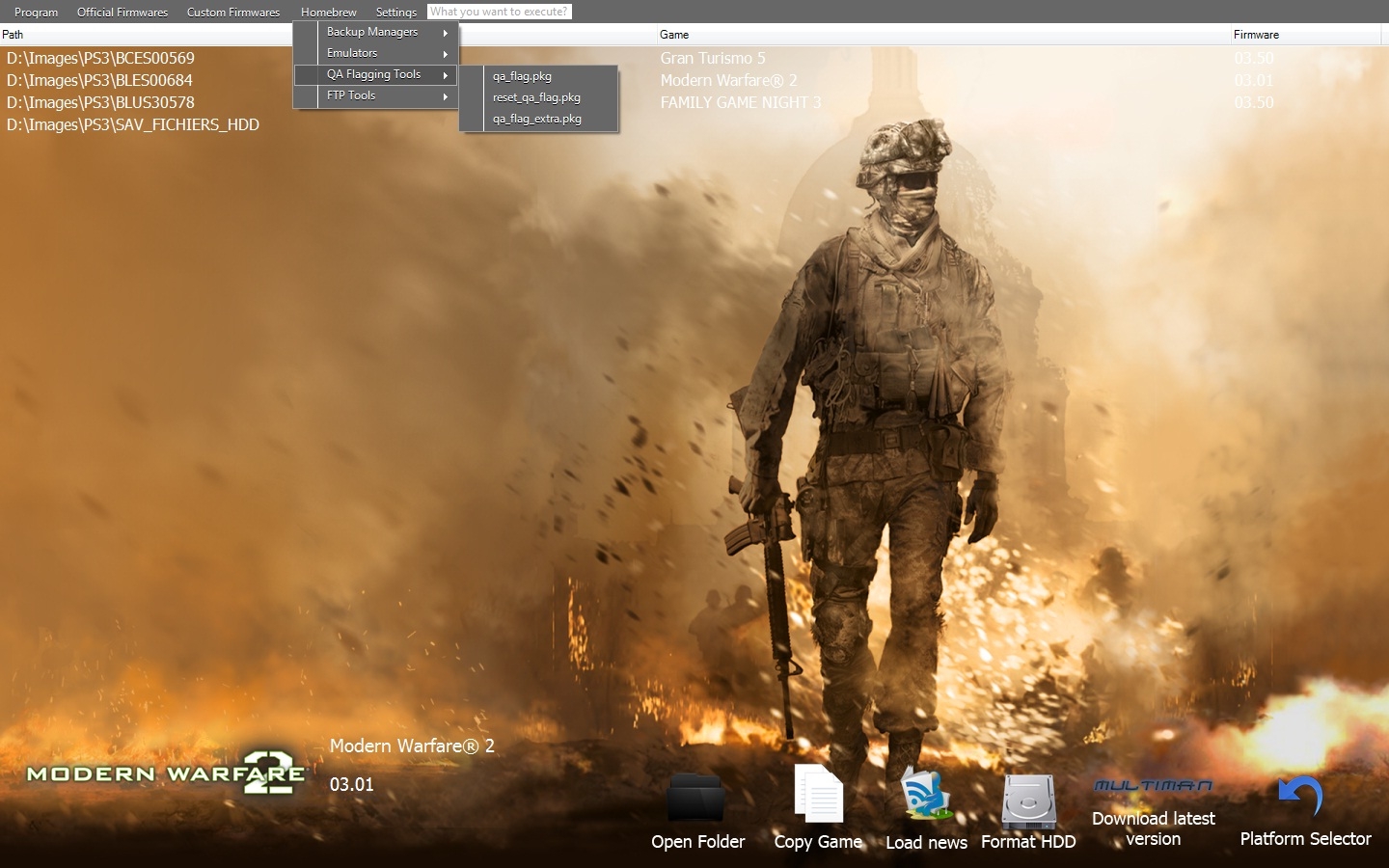Click firmware 03.50 for FAMILY GAME NIGHT 3
Screen dimensions: 1389x868
[1254, 102]
